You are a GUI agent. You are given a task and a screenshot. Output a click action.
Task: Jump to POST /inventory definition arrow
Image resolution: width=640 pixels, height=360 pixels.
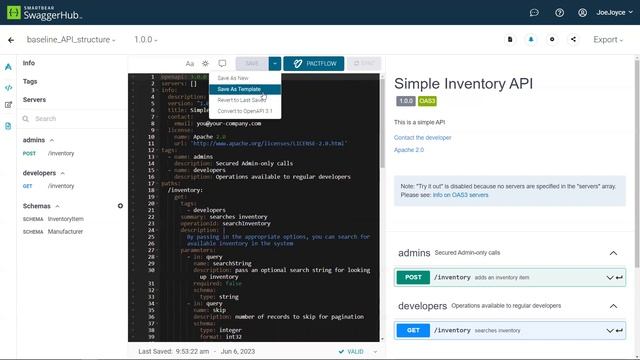pyautogui.click(x=619, y=278)
